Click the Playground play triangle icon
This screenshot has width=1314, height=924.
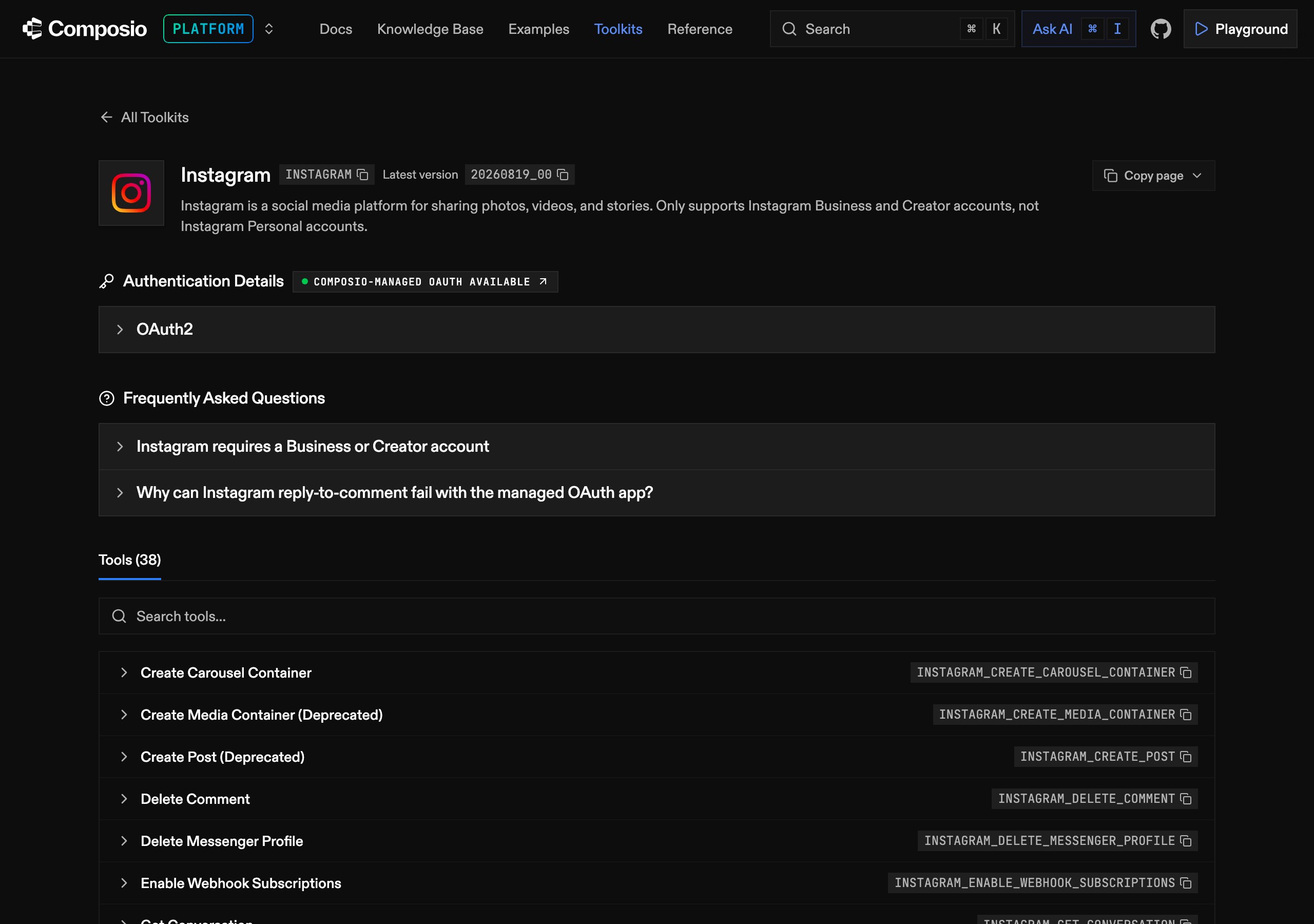tap(1201, 29)
